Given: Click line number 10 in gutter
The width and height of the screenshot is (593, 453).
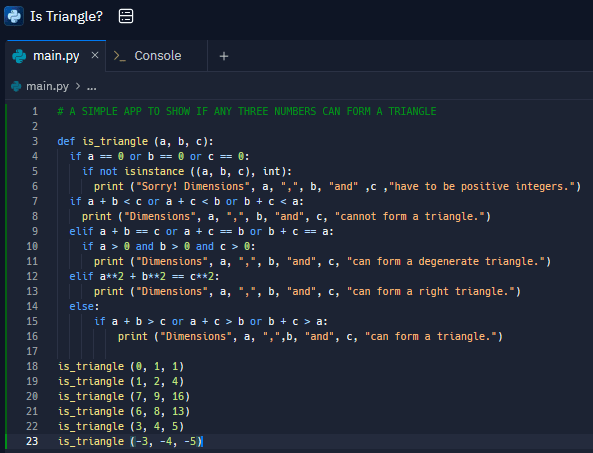Looking at the screenshot, I should pyautogui.click(x=33, y=247).
